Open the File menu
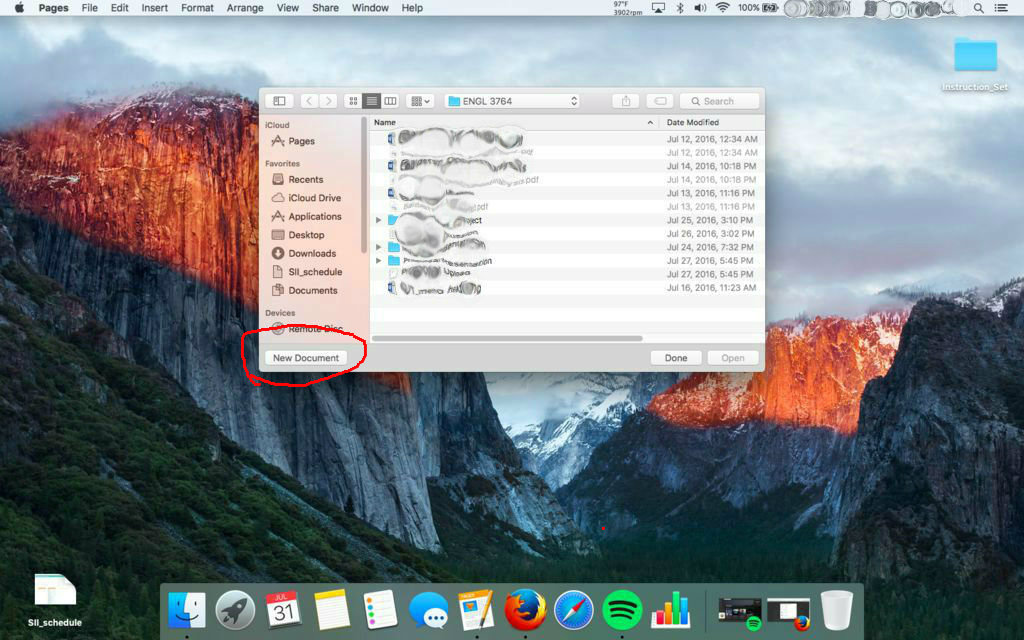The width and height of the screenshot is (1024, 640). point(89,8)
